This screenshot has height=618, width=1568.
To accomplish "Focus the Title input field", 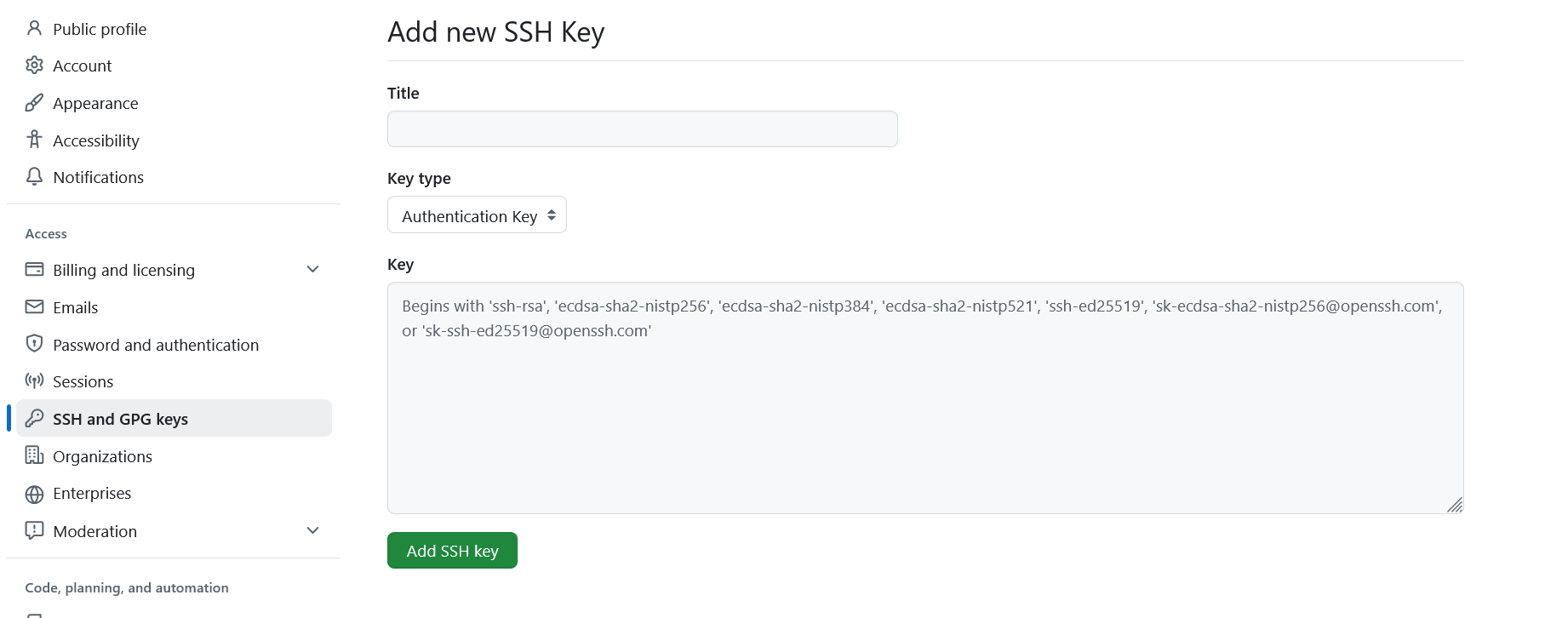I will click(x=642, y=129).
